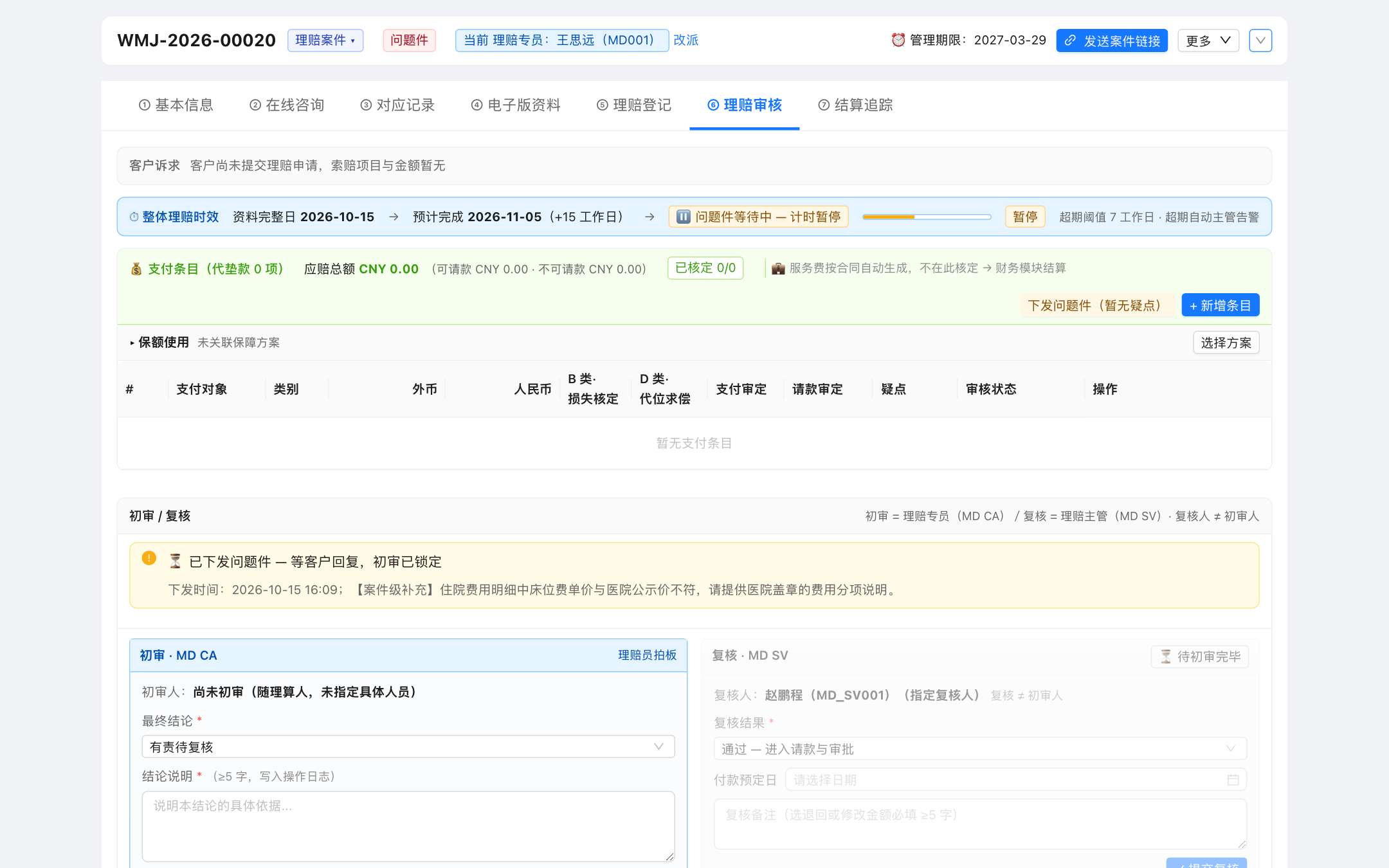This screenshot has height=868, width=1389.
Task: Open the 理赔案件 type dropdown
Action: point(325,41)
